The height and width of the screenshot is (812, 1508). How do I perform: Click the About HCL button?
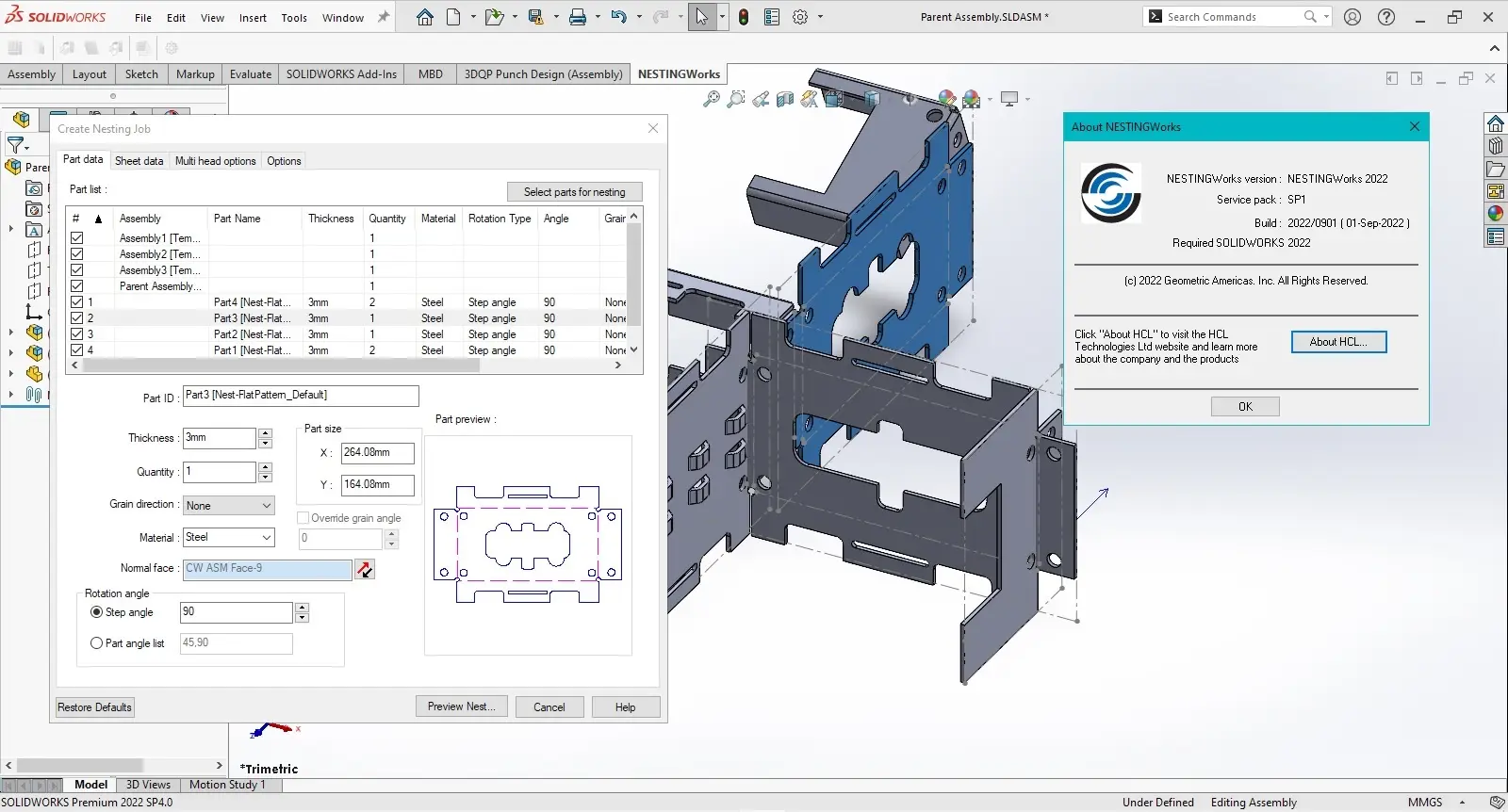tap(1338, 342)
